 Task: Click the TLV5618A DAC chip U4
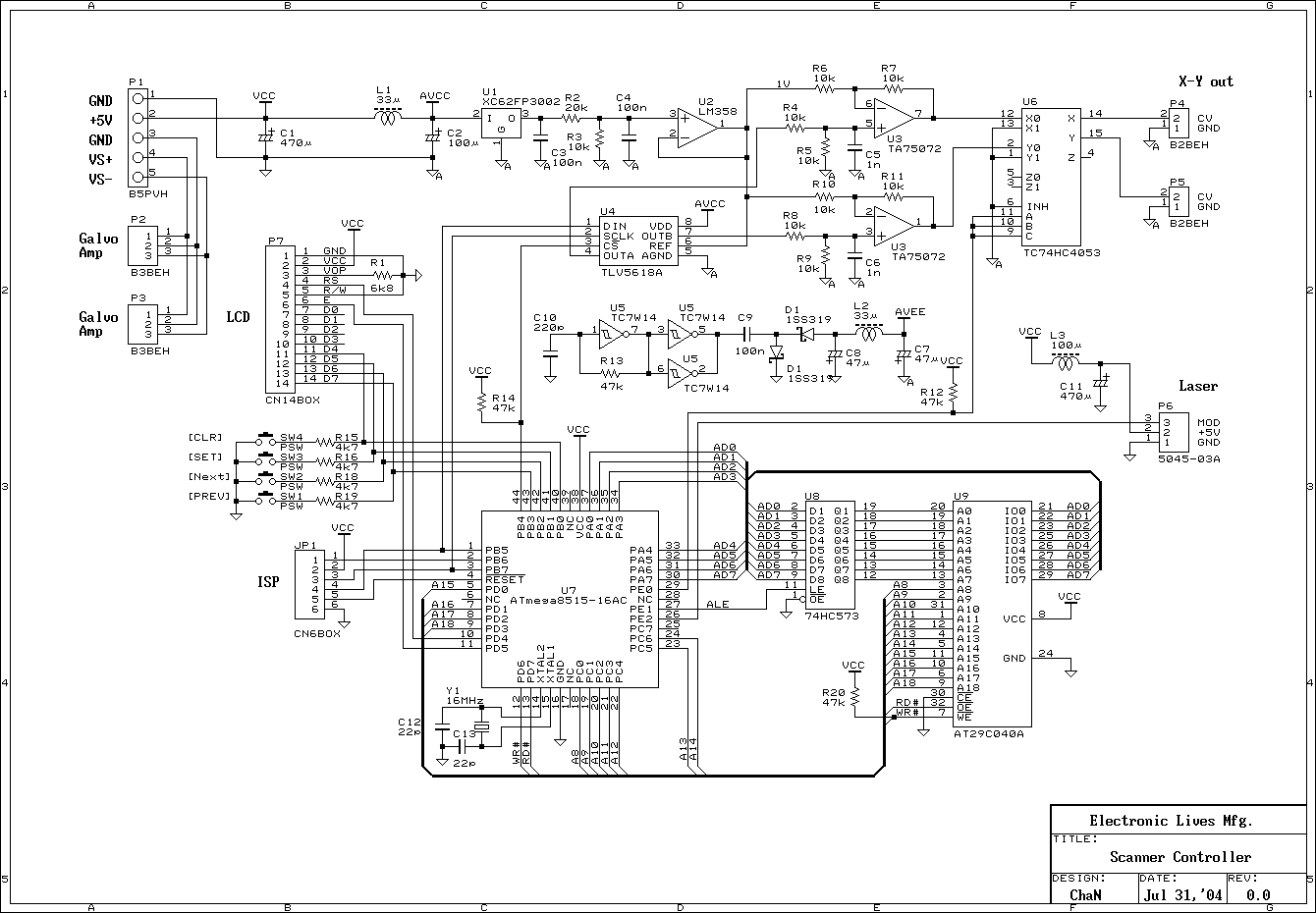coord(637,238)
